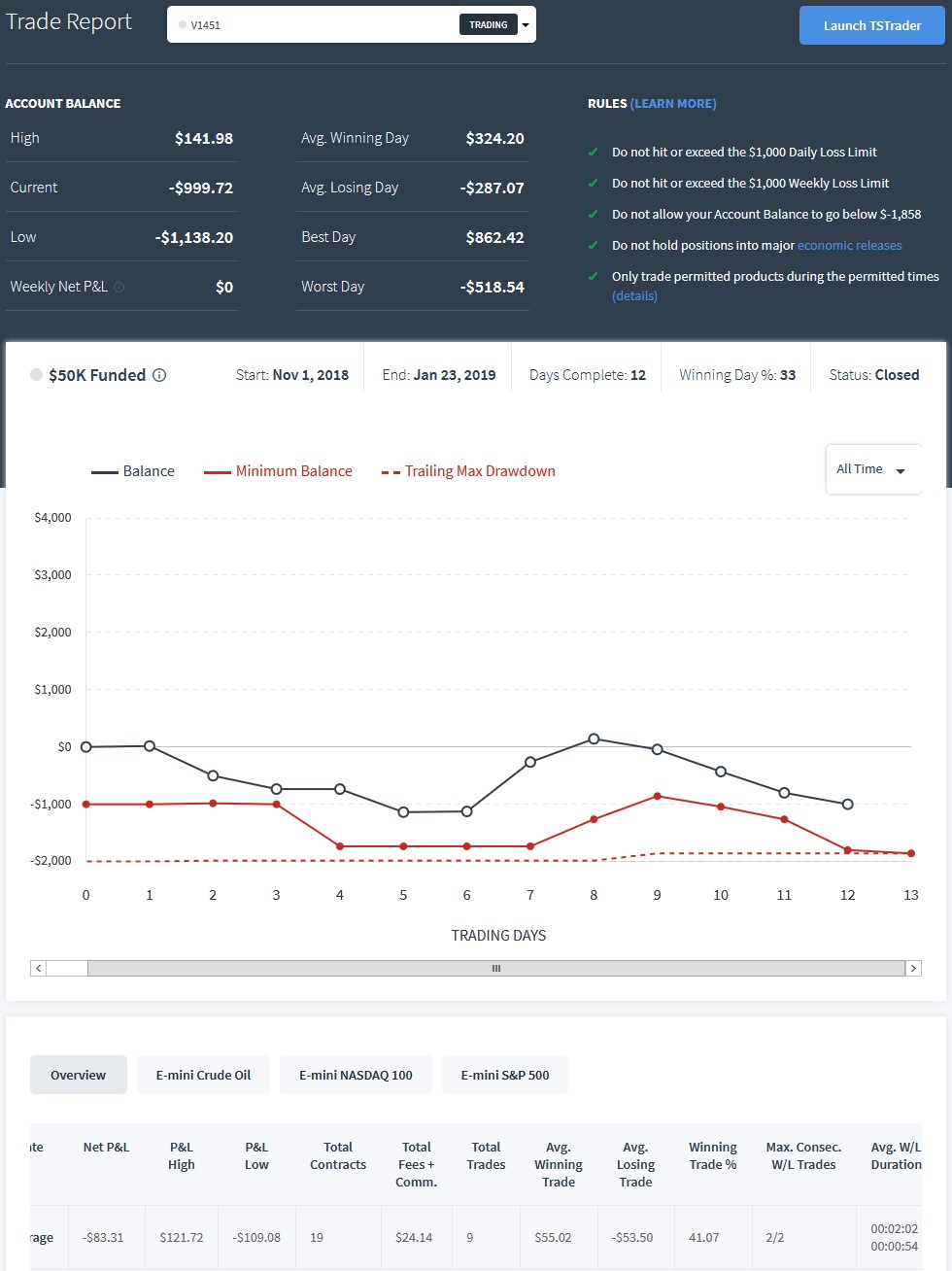Click the TRADING badge in account selector
This screenshot has width=952, height=1271.
[489, 25]
